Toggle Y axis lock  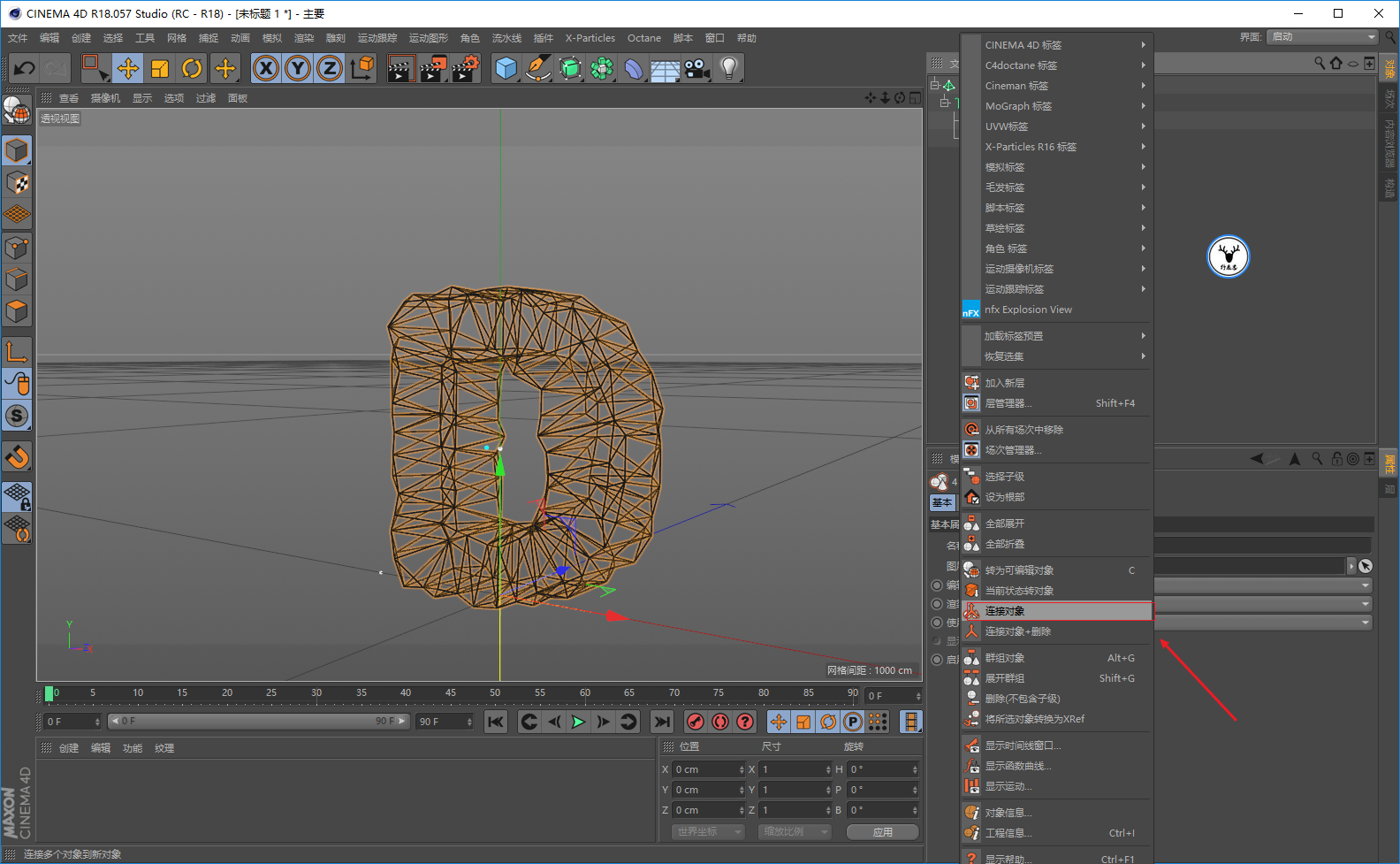pyautogui.click(x=298, y=68)
